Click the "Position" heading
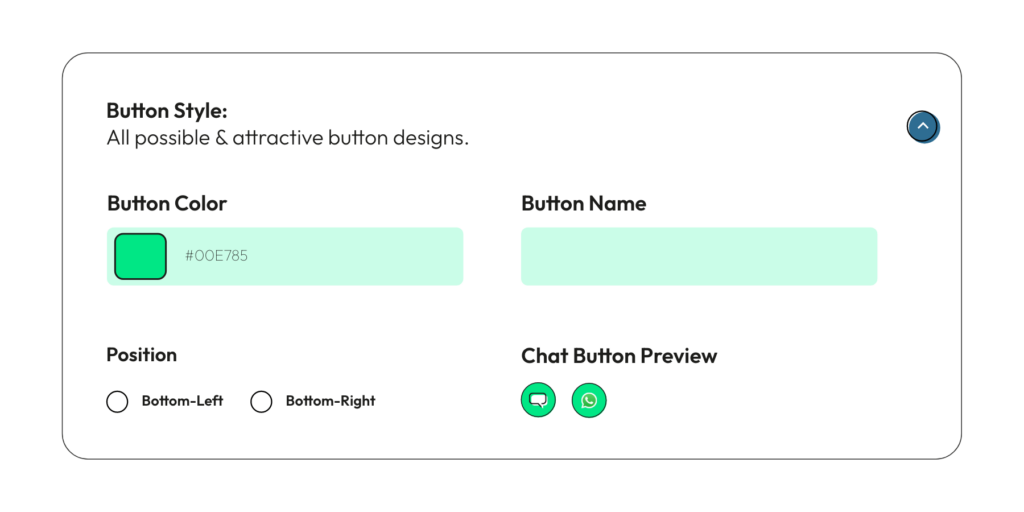This screenshot has width=1024, height=512. pos(141,355)
